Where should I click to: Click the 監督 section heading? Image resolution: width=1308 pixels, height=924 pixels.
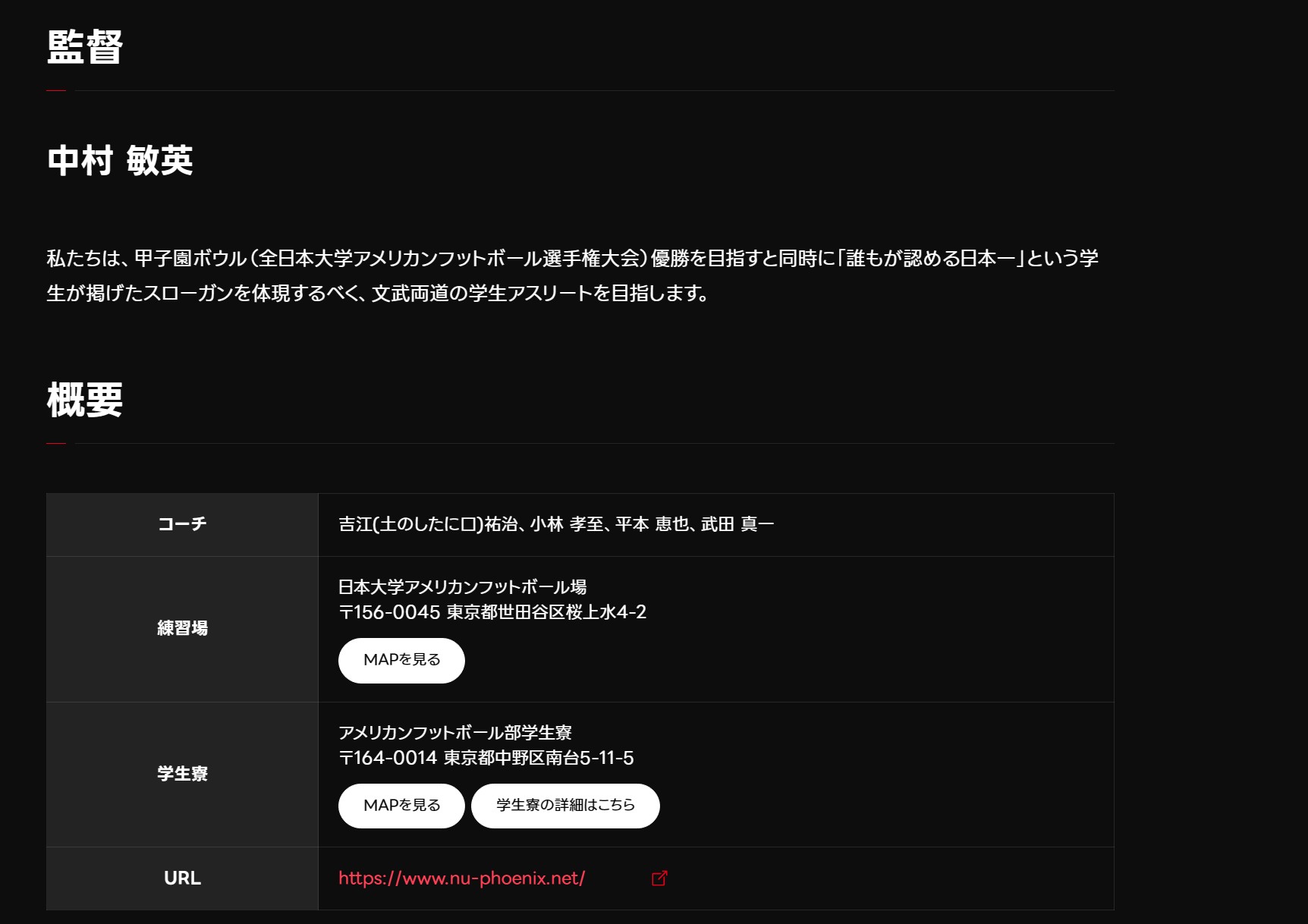point(85,47)
